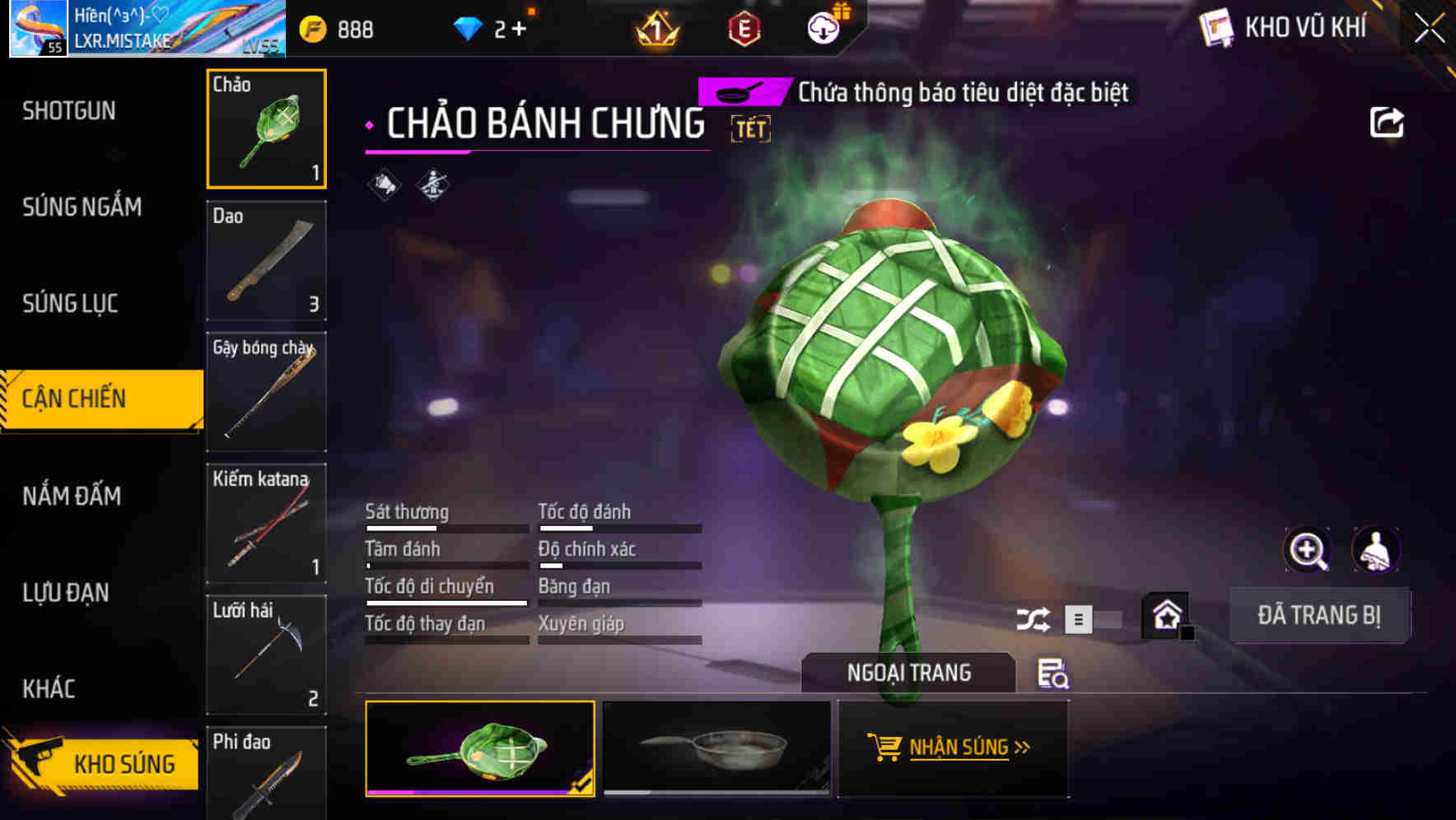The image size is (1456, 820).
Task: Open the skin search list icon
Action: 1052,673
